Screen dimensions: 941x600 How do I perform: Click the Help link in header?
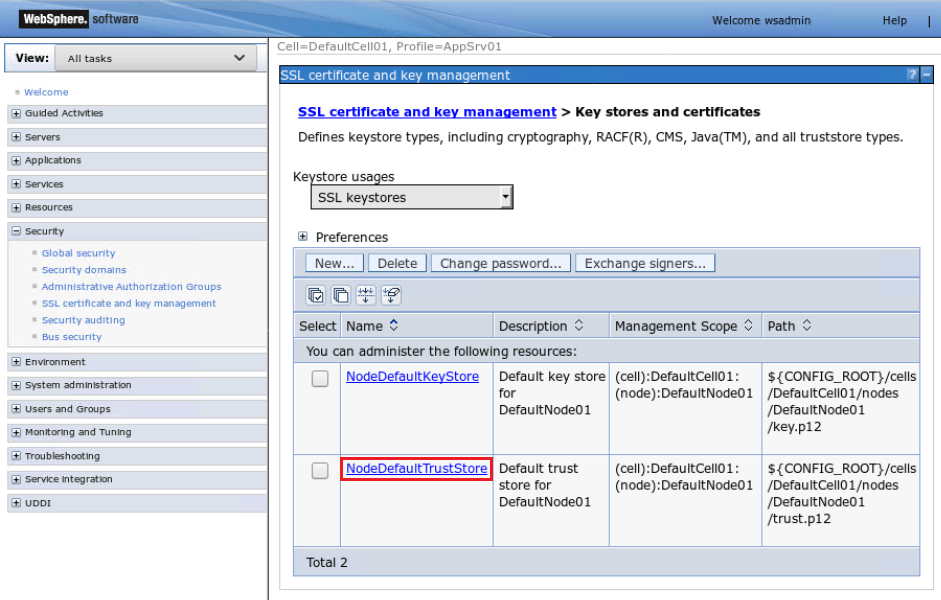tap(894, 20)
